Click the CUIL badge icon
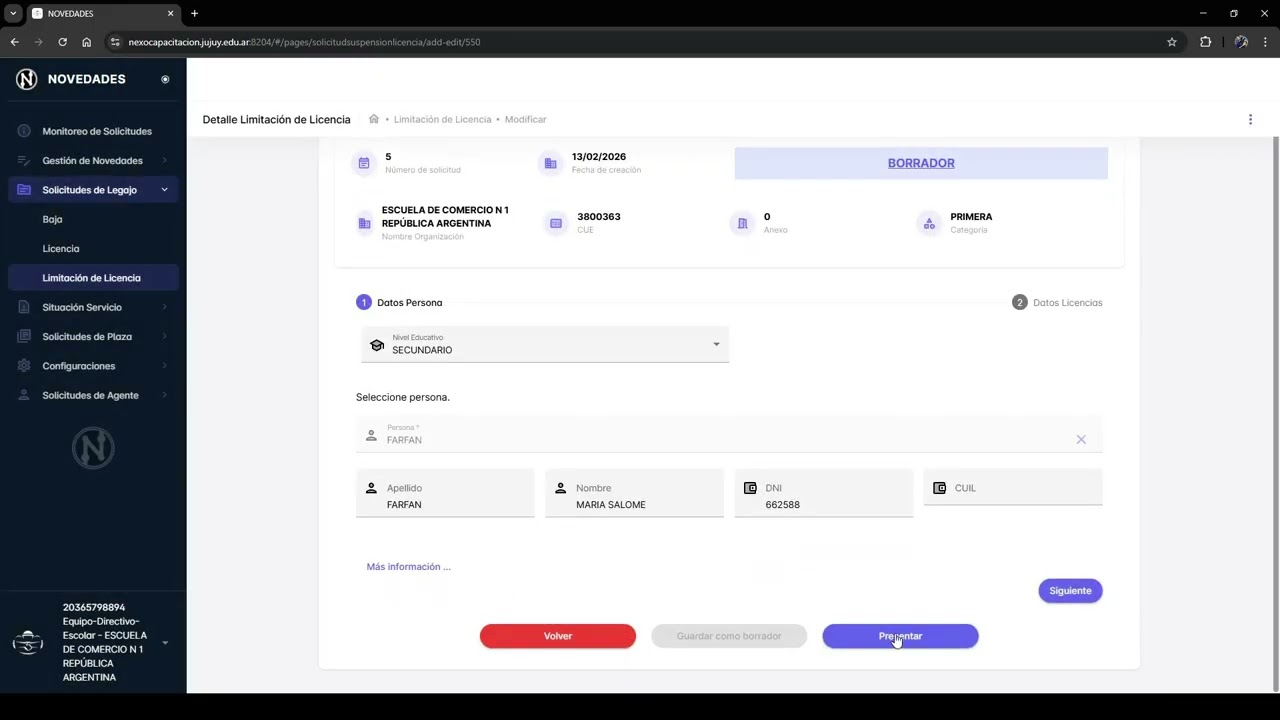The image size is (1280, 720). 939,488
